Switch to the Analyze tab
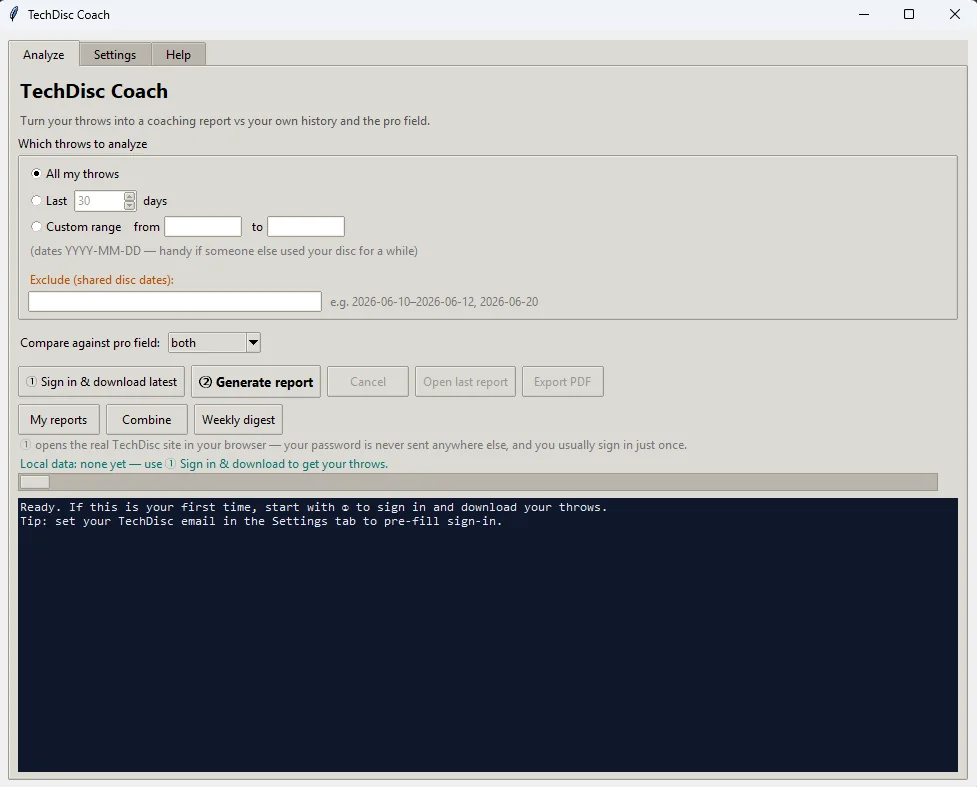Viewport: 977px width, 787px height. click(44, 54)
